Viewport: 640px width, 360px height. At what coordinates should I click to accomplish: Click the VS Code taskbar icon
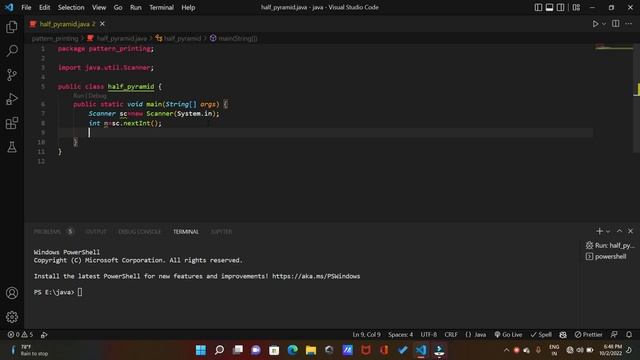[421, 350]
